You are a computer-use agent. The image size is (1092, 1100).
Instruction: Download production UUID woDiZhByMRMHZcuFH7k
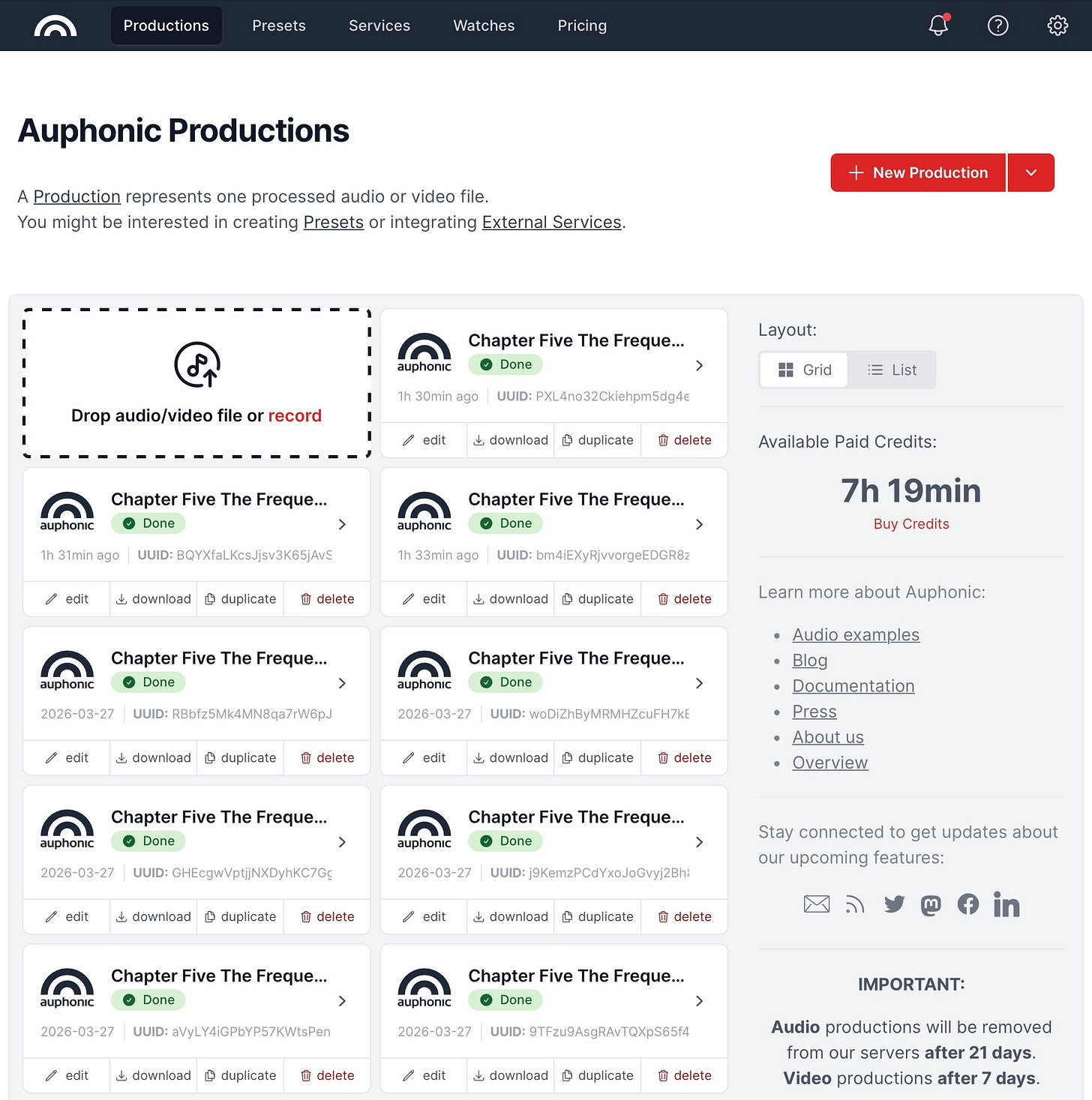511,758
